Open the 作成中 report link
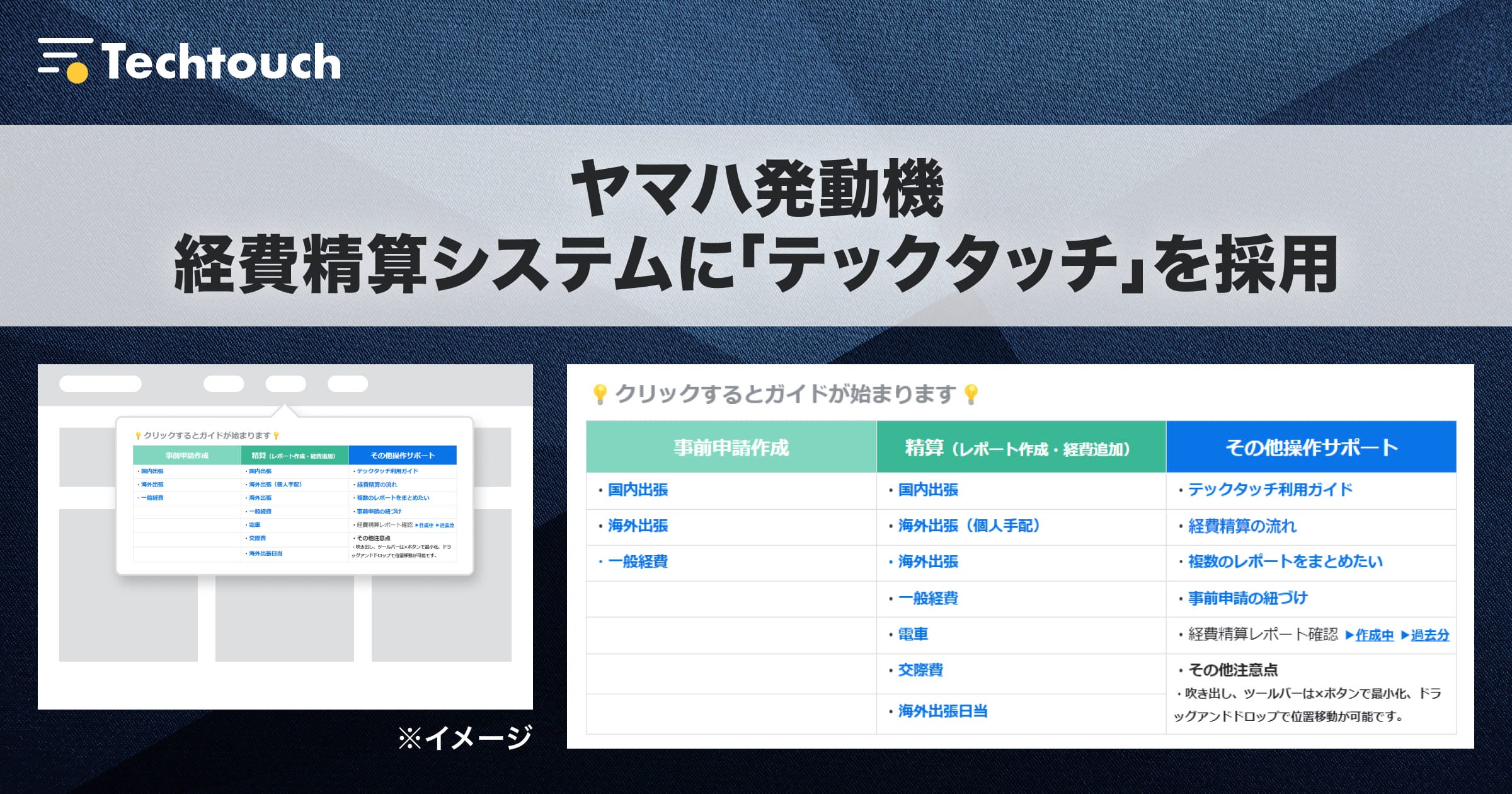Screen dimensions: 1512x794 pyautogui.click(x=1374, y=635)
